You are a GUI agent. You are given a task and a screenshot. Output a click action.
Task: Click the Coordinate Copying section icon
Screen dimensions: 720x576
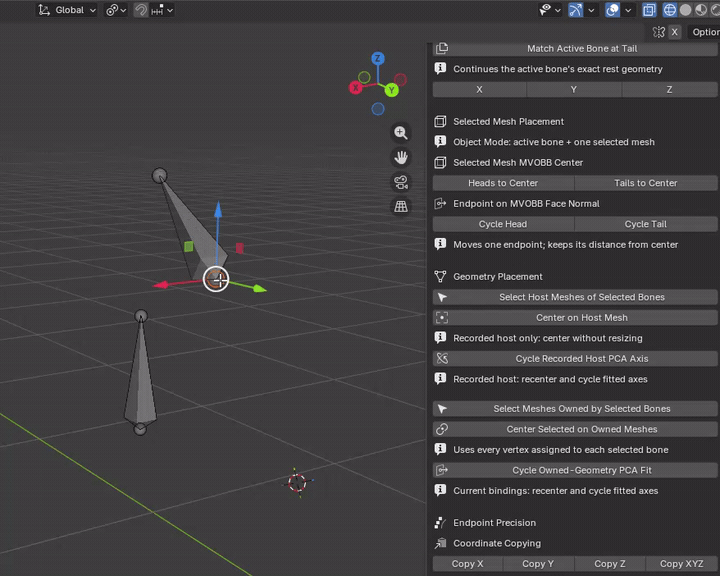point(440,543)
